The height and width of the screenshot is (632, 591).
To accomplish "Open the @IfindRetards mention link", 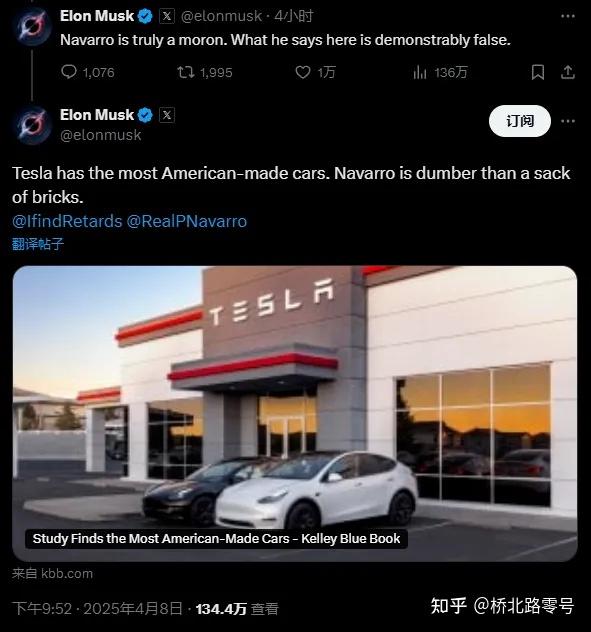I will [x=67, y=221].
